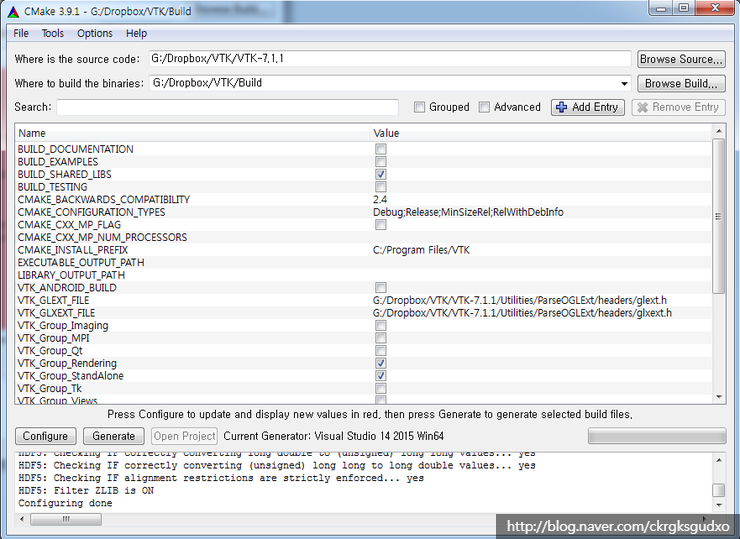Expand the build binaries path dropdown
The image size is (740, 539).
click(624, 84)
